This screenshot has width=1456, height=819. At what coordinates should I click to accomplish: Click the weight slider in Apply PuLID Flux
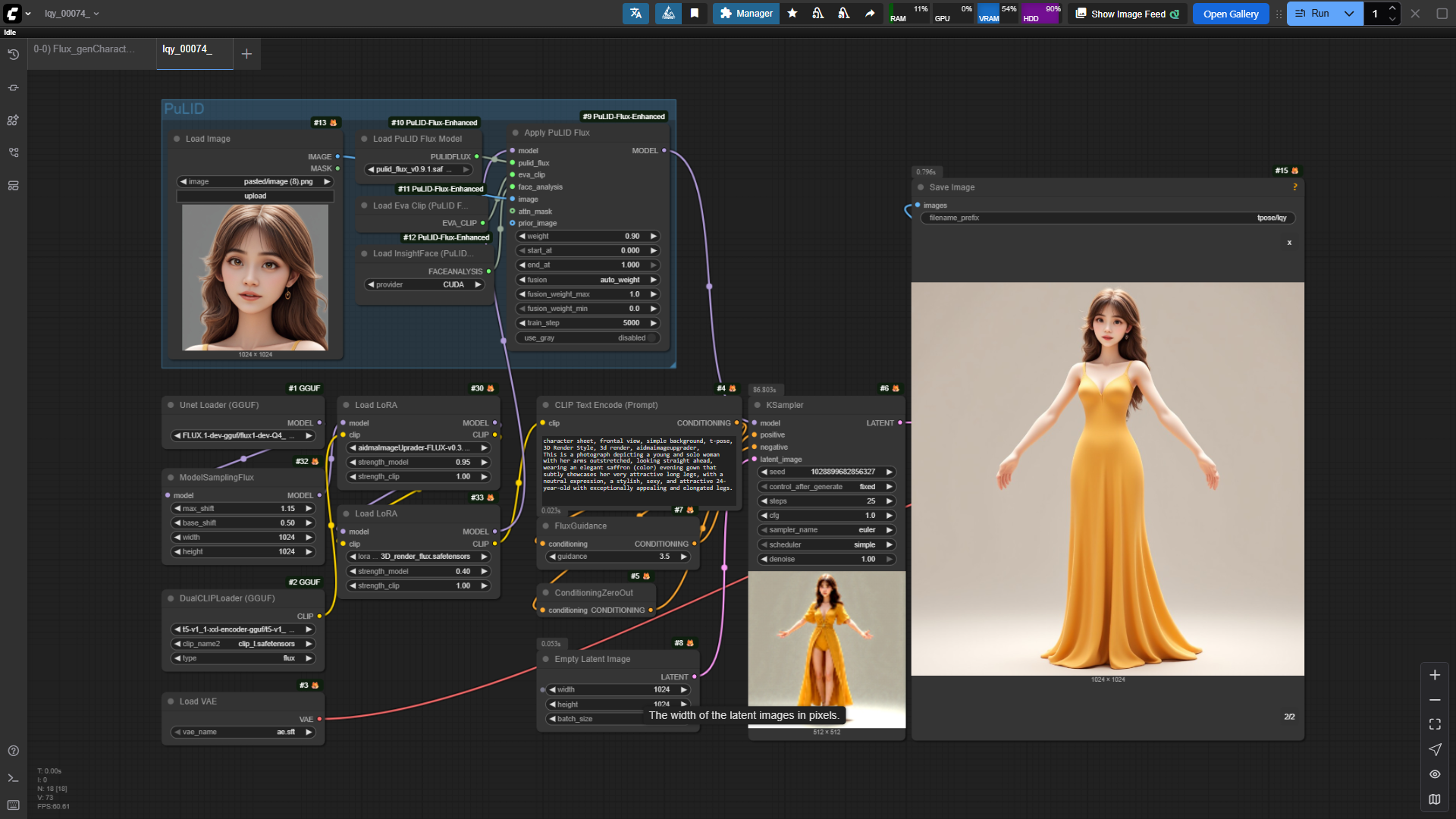click(x=588, y=237)
